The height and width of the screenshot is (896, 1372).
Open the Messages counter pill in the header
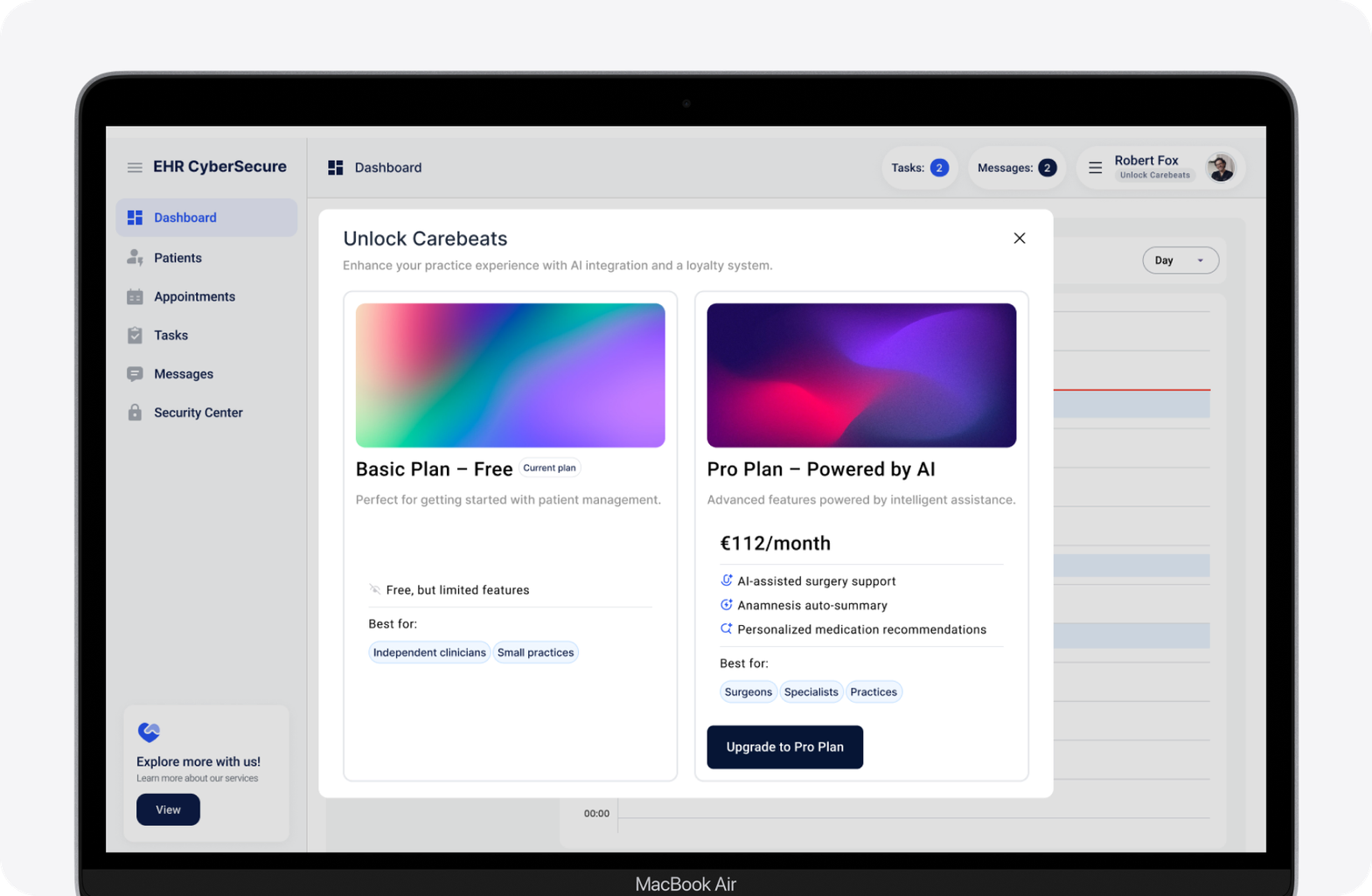coord(1016,168)
